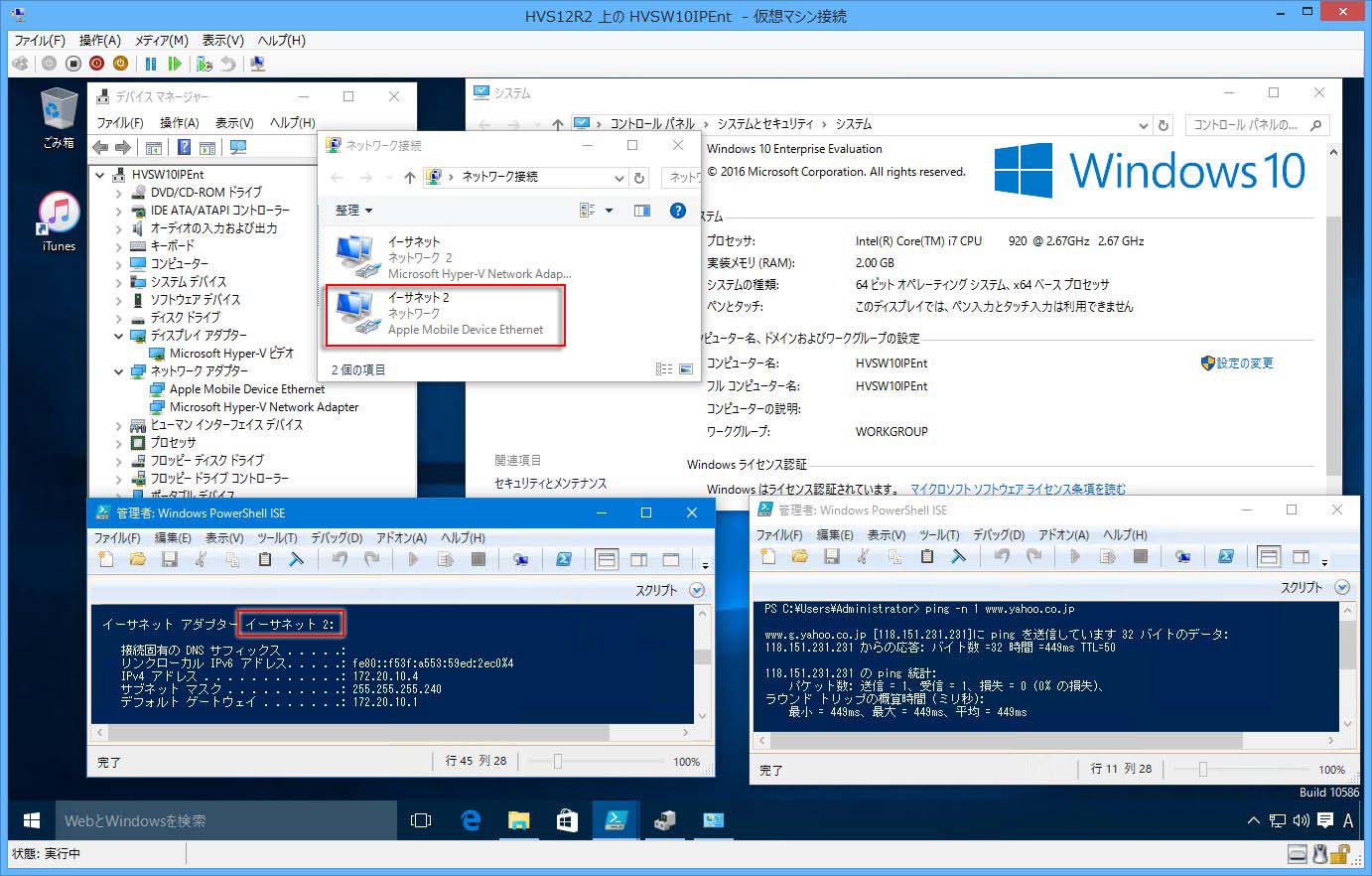
Task: Click the New script icon in left PowerShell ISE
Action: pyautogui.click(x=106, y=560)
